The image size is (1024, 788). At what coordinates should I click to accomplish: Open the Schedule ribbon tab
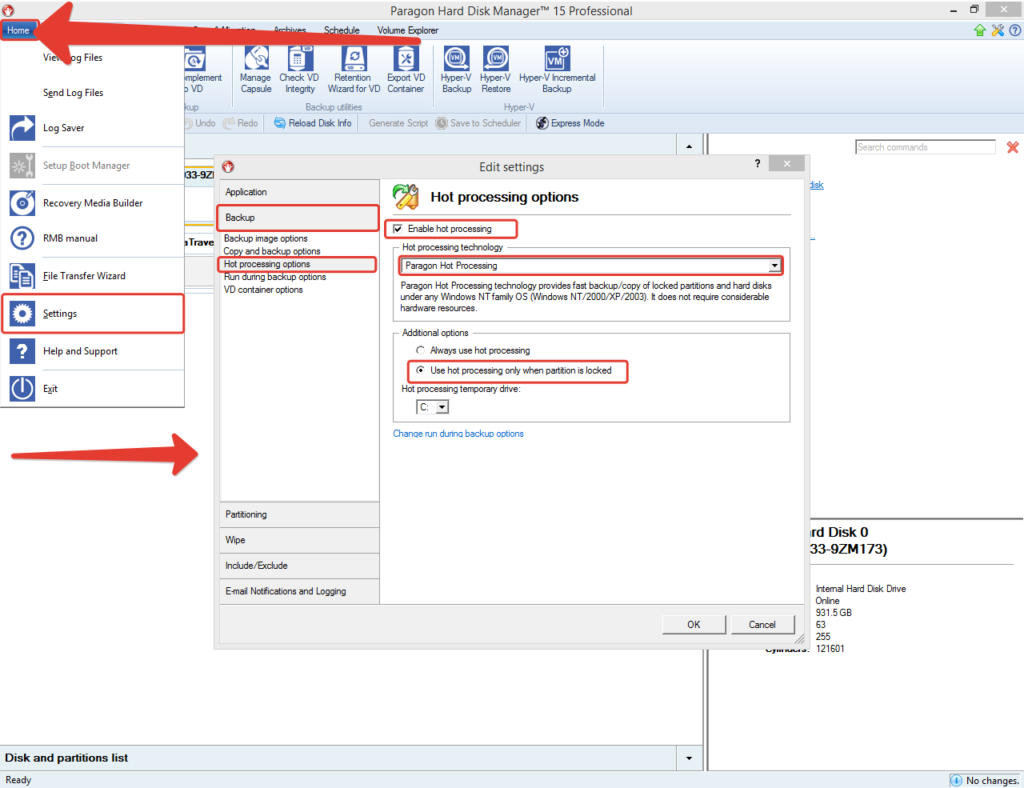click(342, 30)
